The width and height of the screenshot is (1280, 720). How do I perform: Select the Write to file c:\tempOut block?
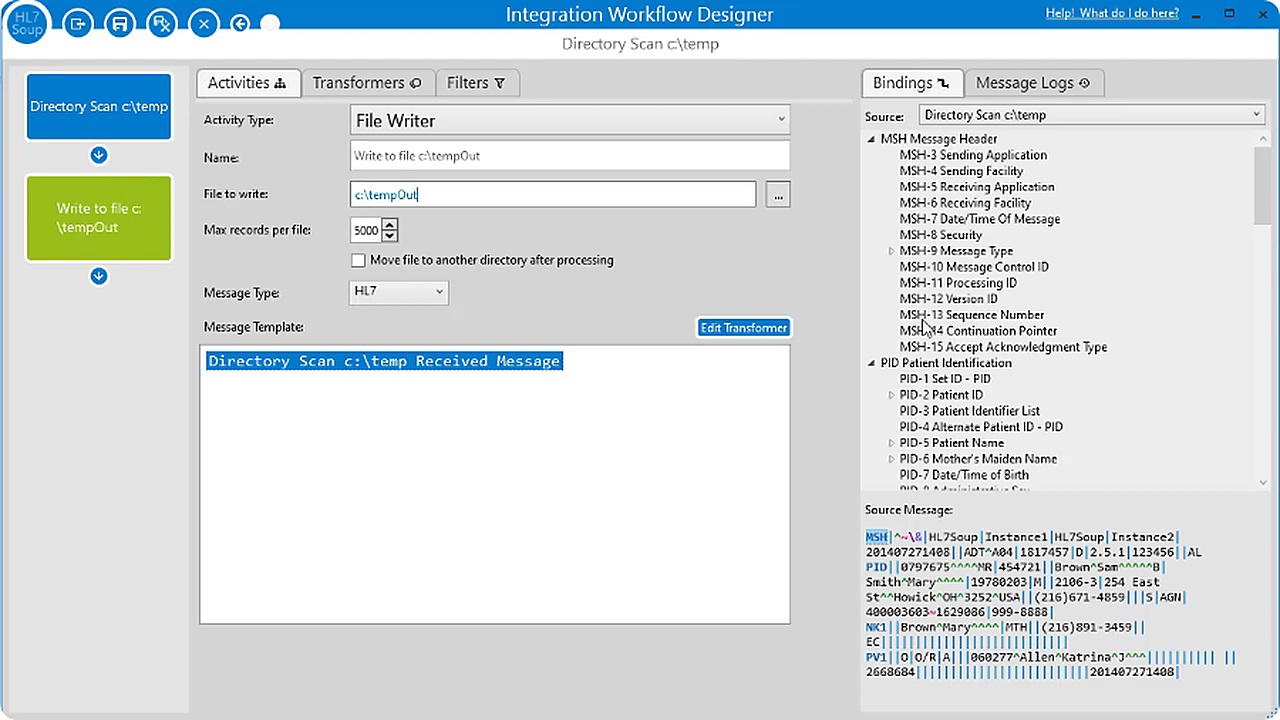[99, 218]
